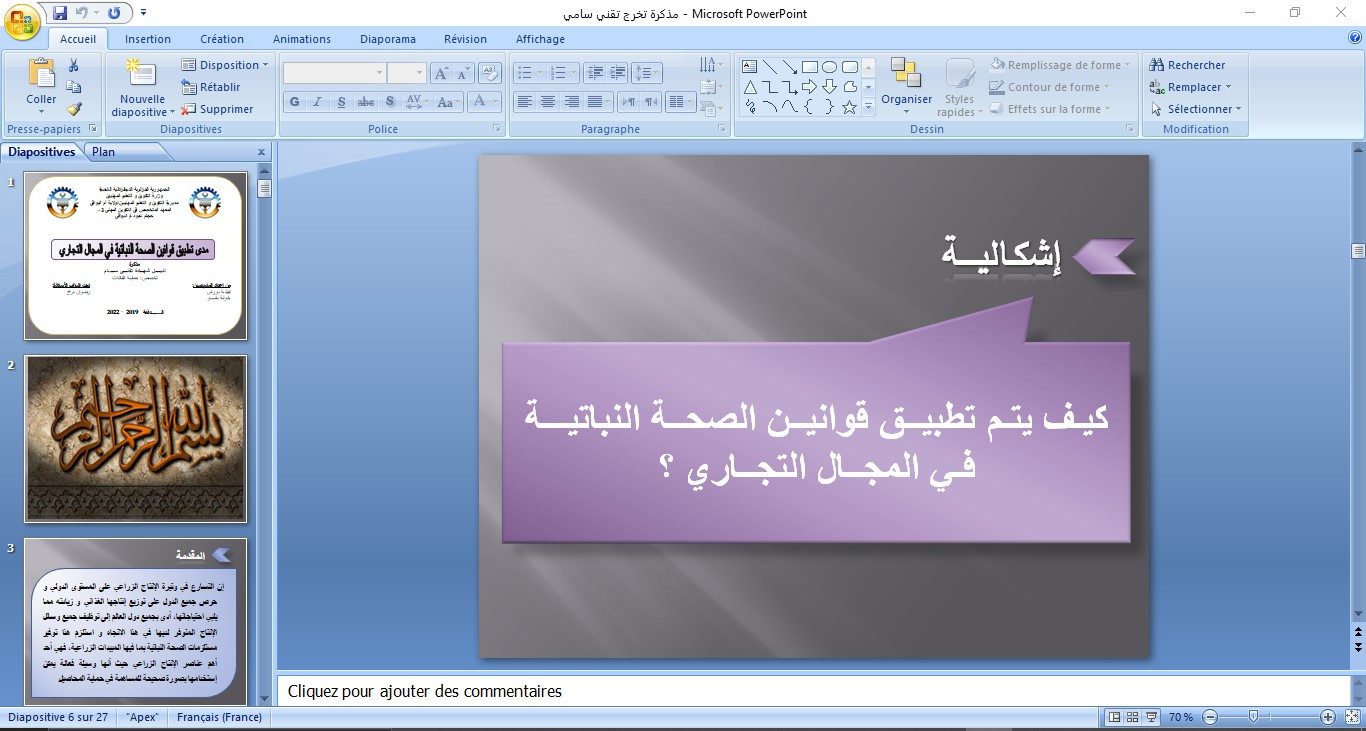The height and width of the screenshot is (731, 1366).
Task: Toggle numbered list formatting
Action: point(559,70)
